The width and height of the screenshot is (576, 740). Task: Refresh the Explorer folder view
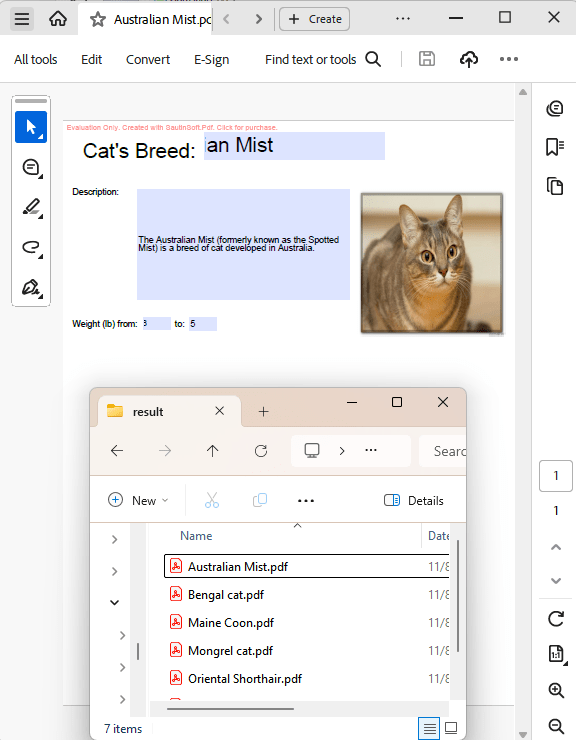pos(261,451)
